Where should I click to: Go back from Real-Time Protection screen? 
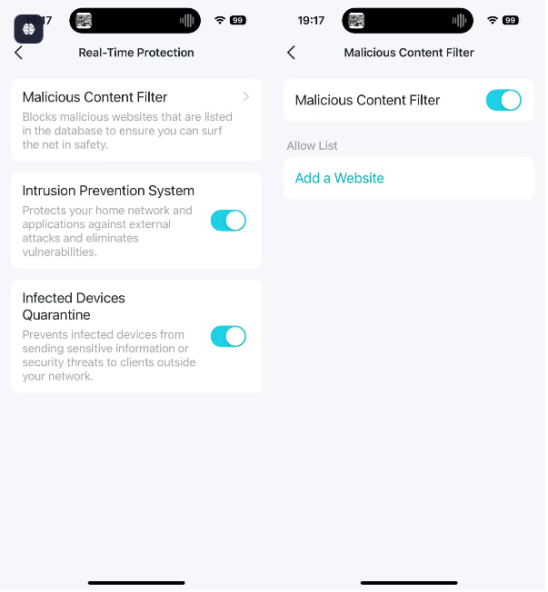click(19, 52)
